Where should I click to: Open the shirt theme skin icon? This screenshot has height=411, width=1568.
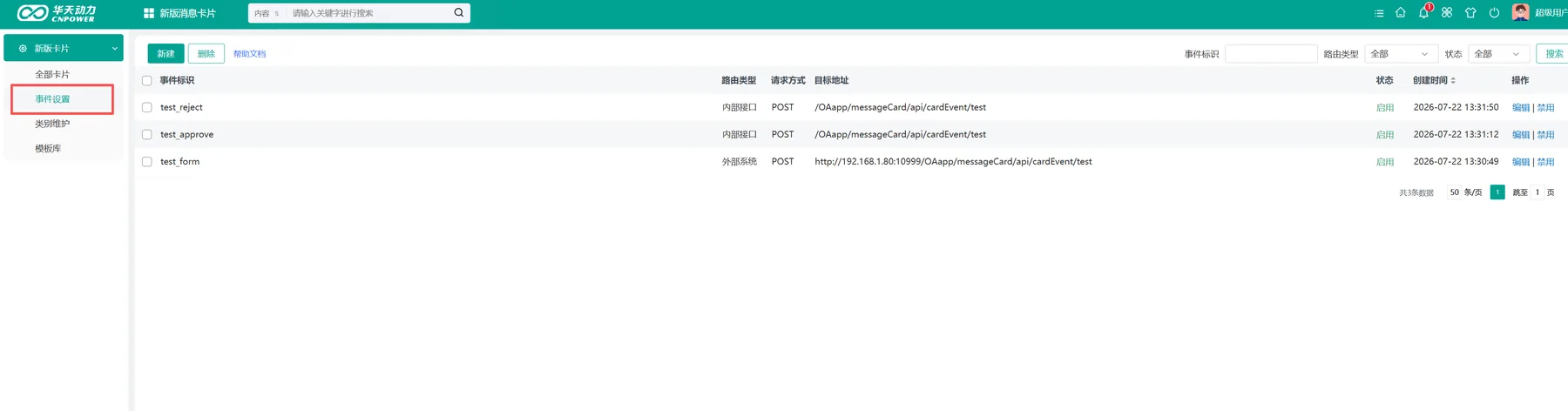click(1470, 12)
